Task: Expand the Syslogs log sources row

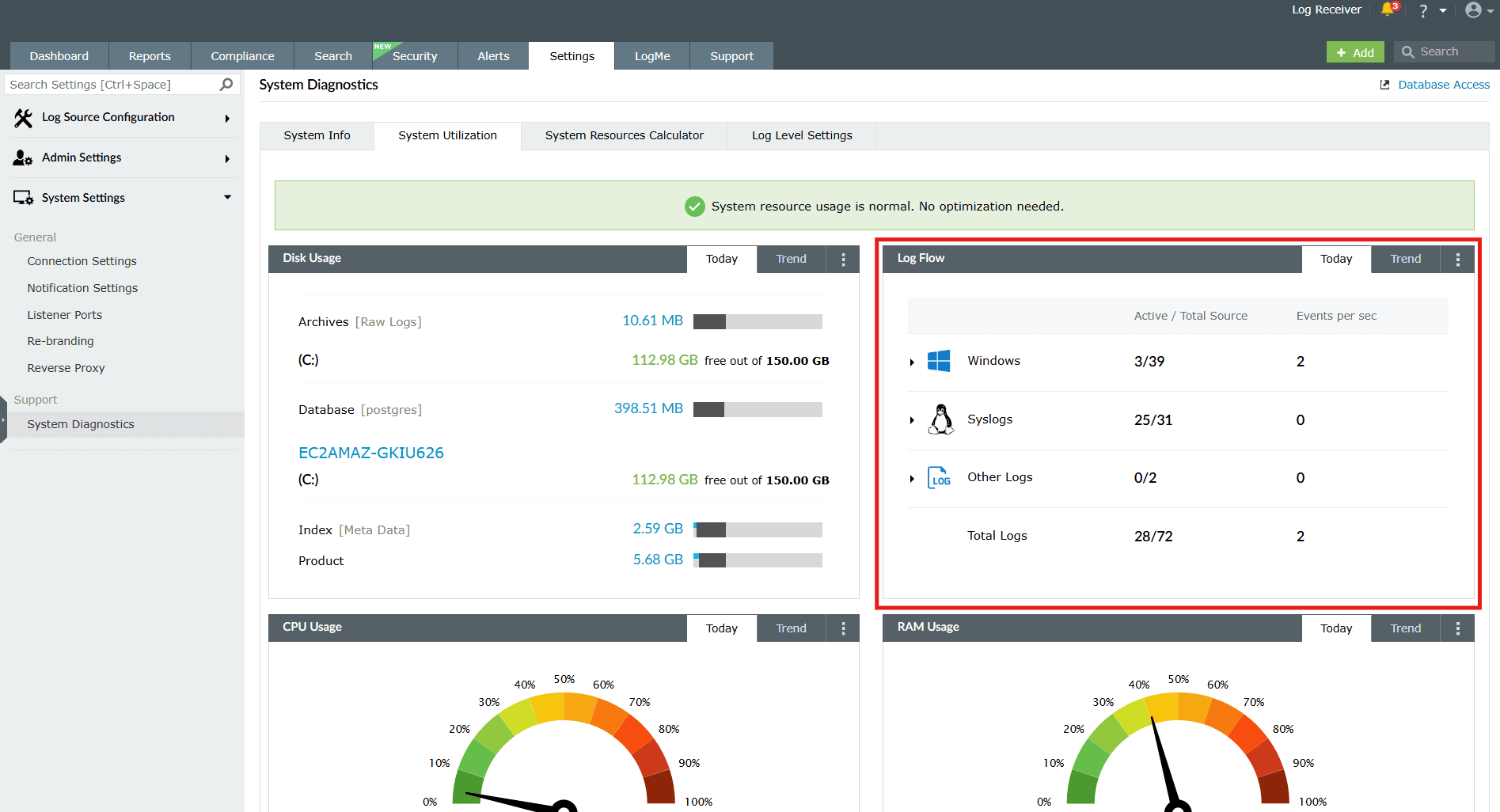Action: [x=912, y=420]
